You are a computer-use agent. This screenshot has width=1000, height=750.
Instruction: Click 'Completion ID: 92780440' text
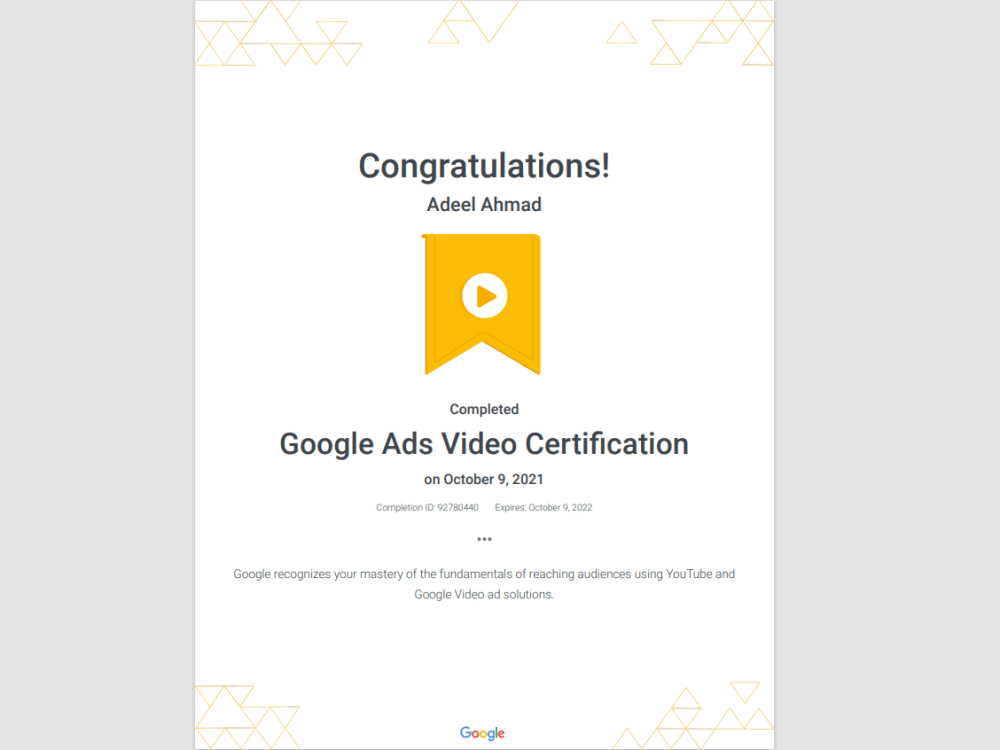pos(427,508)
